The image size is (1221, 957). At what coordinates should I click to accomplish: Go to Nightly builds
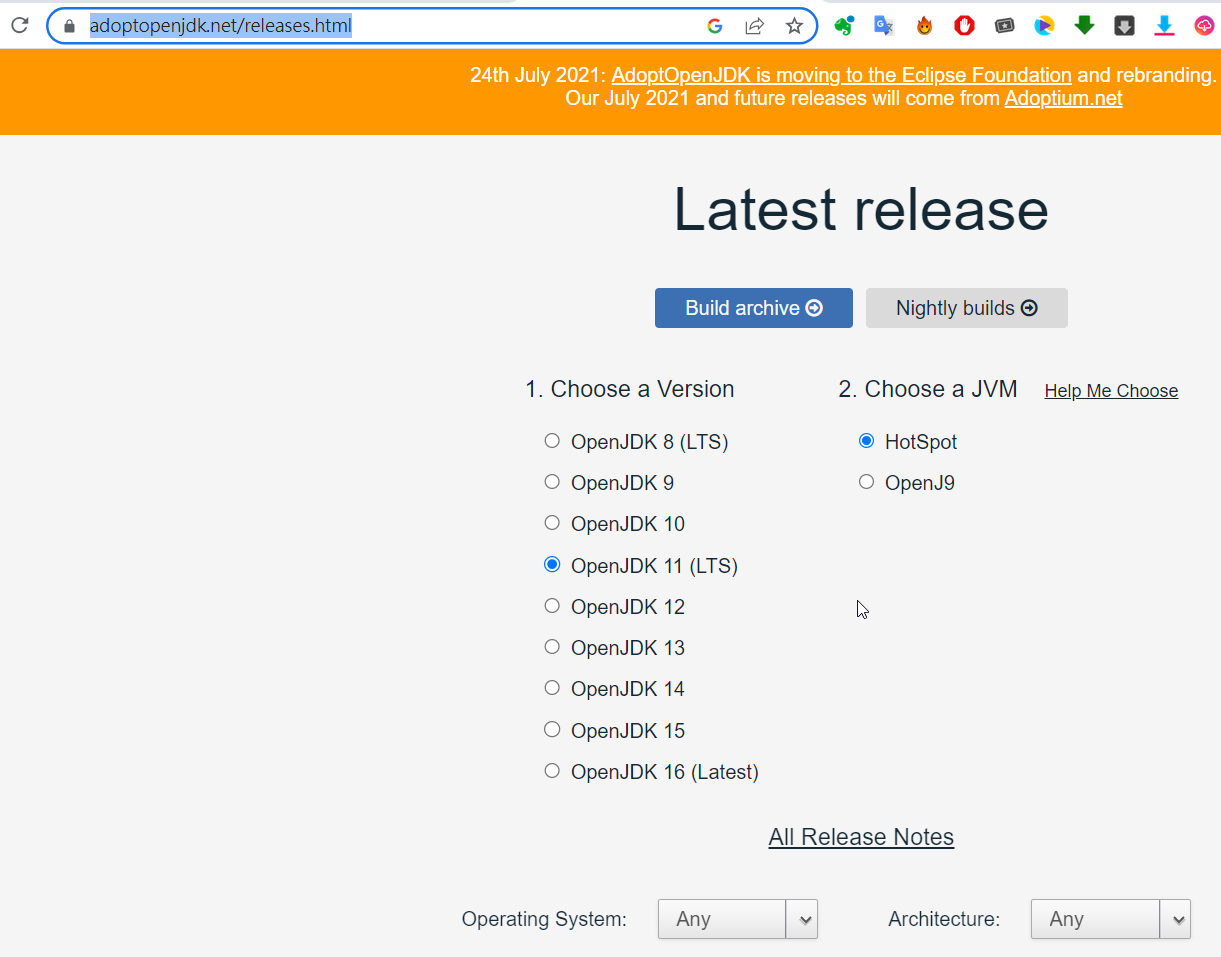click(967, 308)
